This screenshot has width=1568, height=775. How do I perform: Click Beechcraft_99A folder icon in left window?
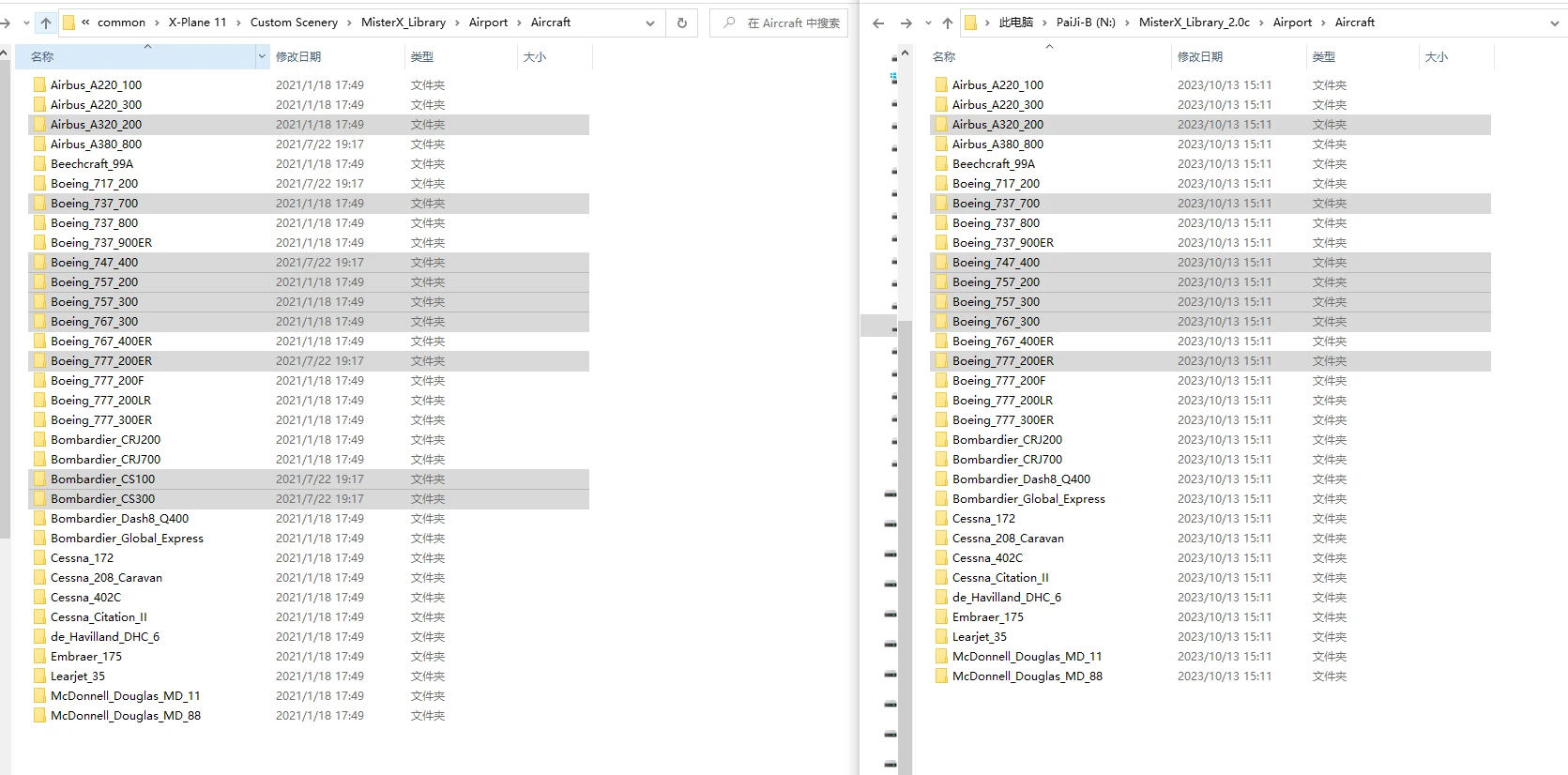[x=39, y=163]
